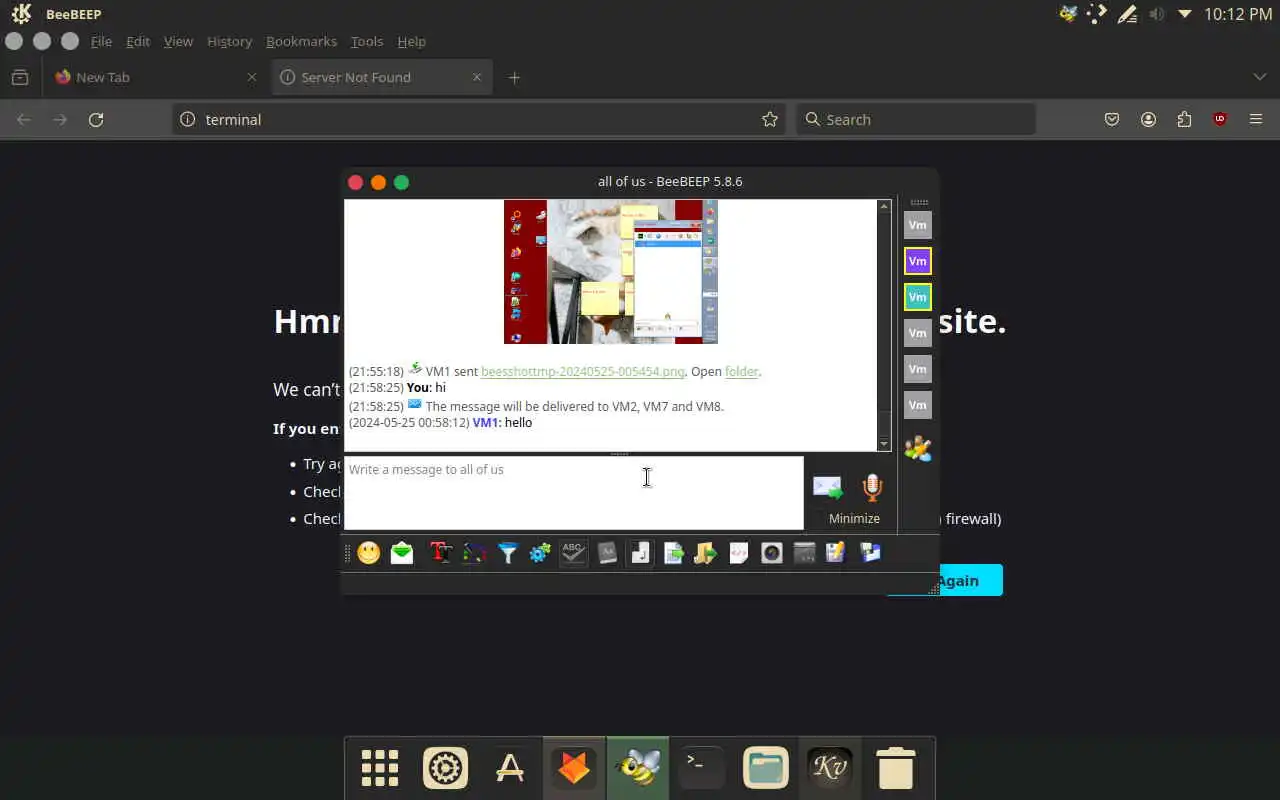This screenshot has height=800, width=1280.
Task: Open the Firefox File menu
Action: coord(101,41)
